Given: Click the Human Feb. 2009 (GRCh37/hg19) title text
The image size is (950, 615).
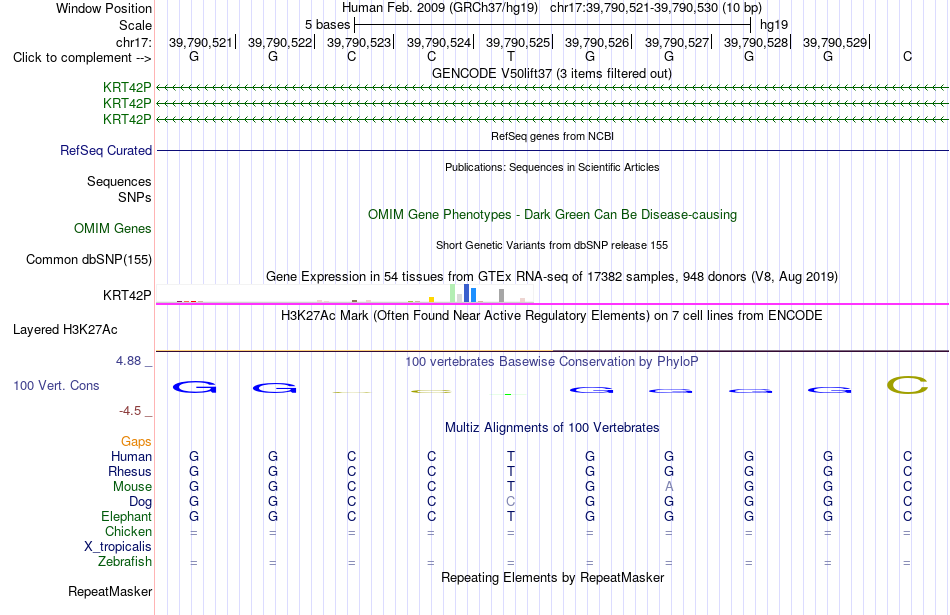Looking at the screenshot, I should [x=440, y=8].
